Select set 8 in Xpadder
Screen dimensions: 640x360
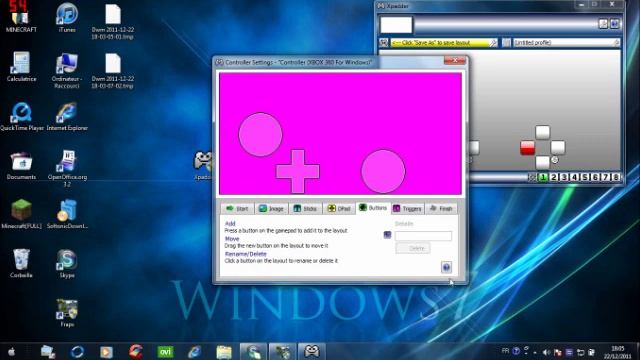(x=616, y=177)
